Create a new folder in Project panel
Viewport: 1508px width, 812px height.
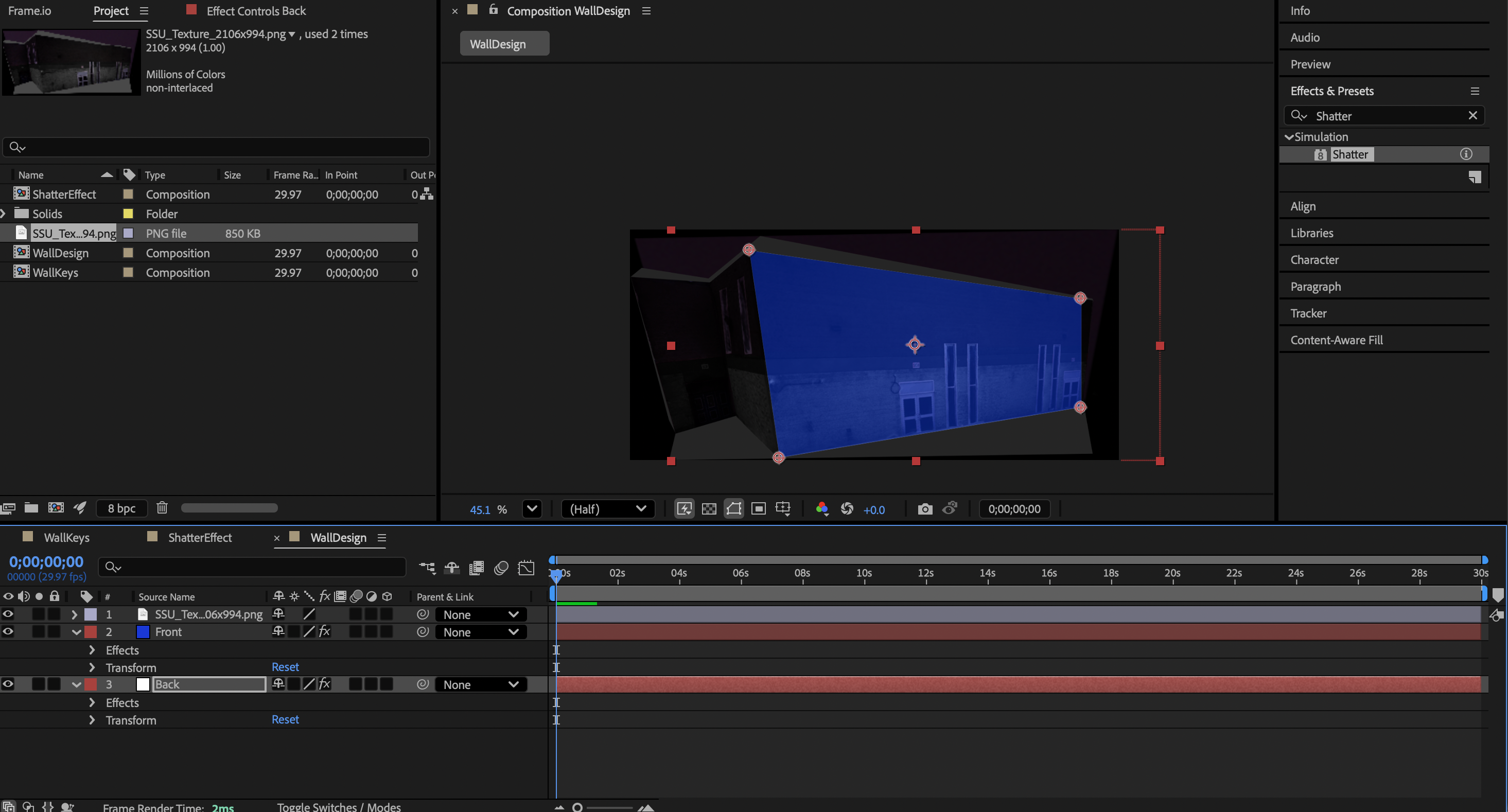pyautogui.click(x=31, y=507)
